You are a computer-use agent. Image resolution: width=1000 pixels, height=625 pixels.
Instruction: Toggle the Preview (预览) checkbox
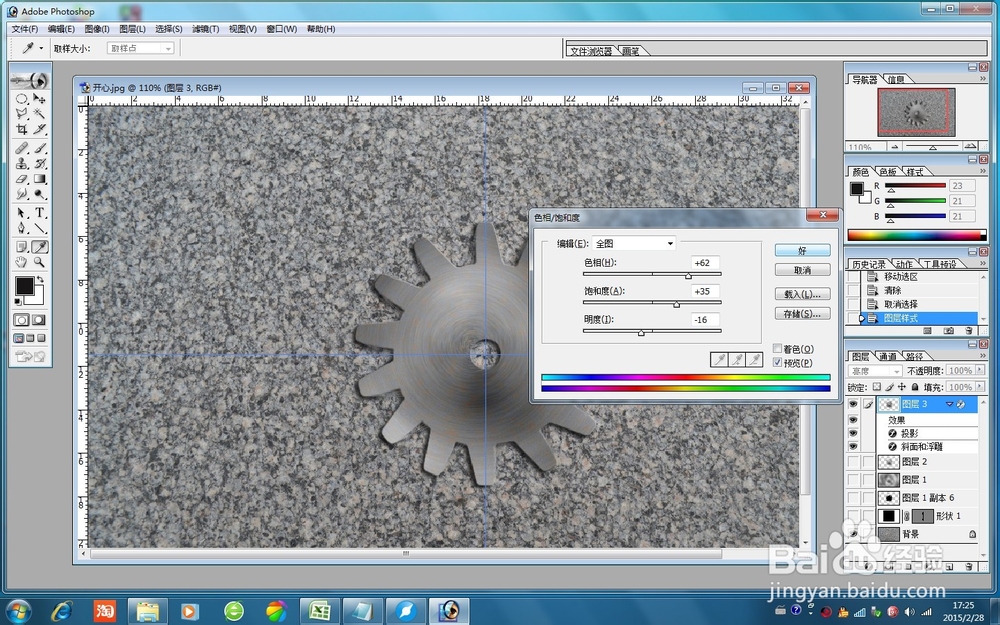[x=777, y=362]
